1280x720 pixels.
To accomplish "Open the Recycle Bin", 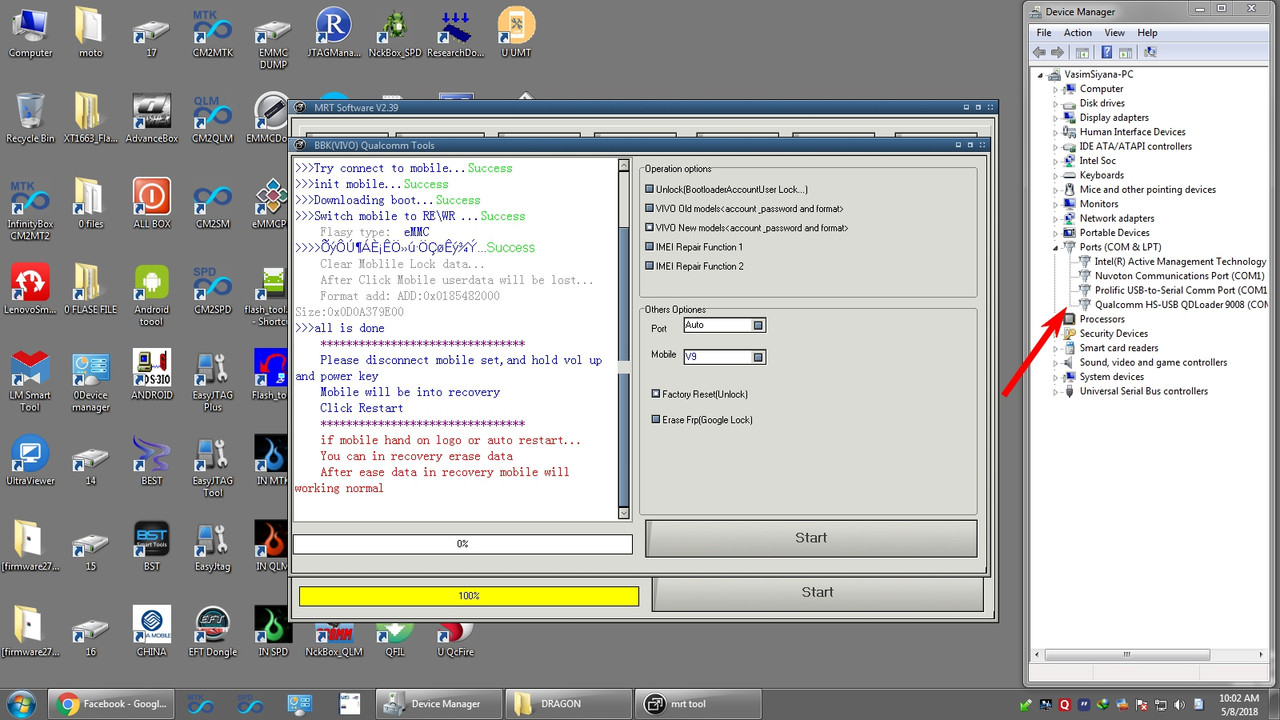I will point(30,119).
